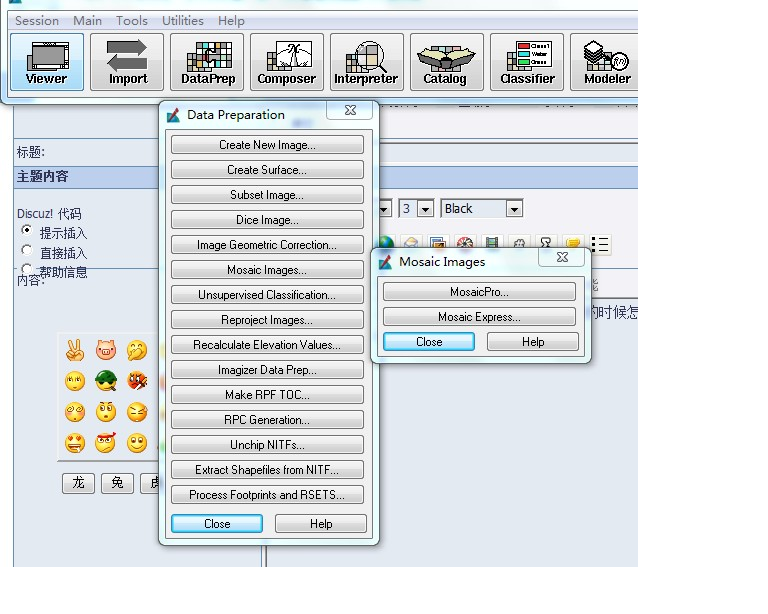This screenshot has height=614, width=768.
Task: Open the Composer module
Action: coord(287,62)
